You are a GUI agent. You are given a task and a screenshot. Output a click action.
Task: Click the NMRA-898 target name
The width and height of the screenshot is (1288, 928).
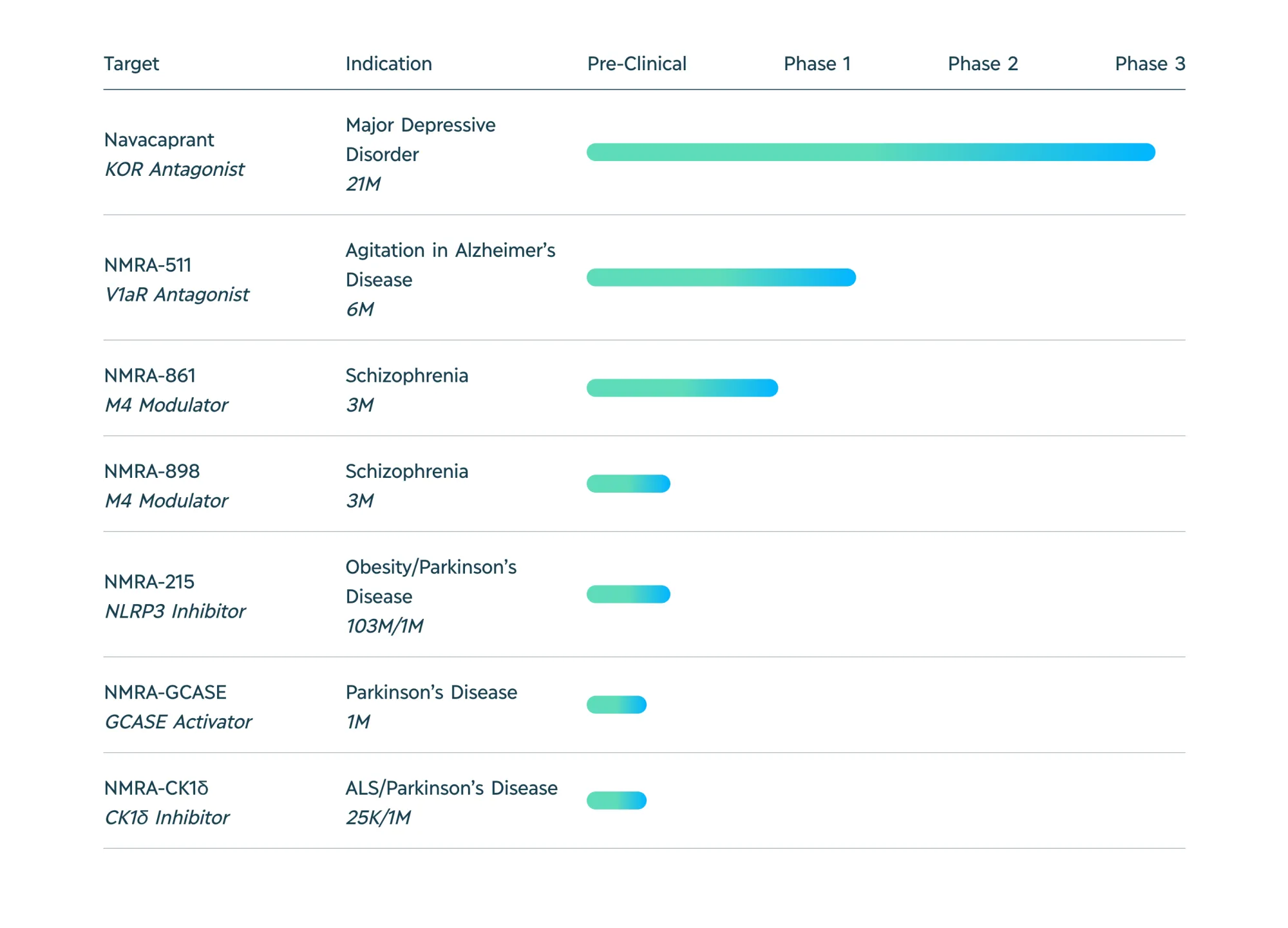[x=151, y=471]
